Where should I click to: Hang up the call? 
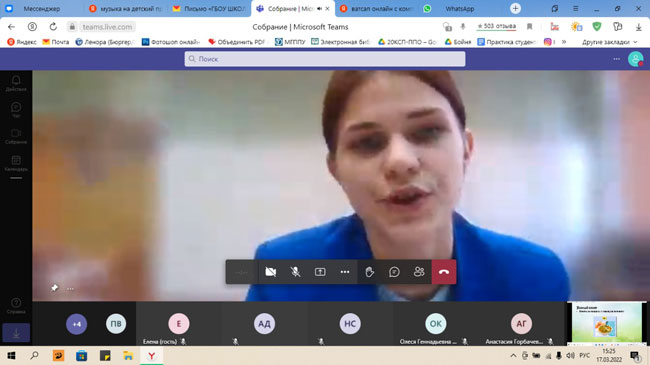coord(444,272)
